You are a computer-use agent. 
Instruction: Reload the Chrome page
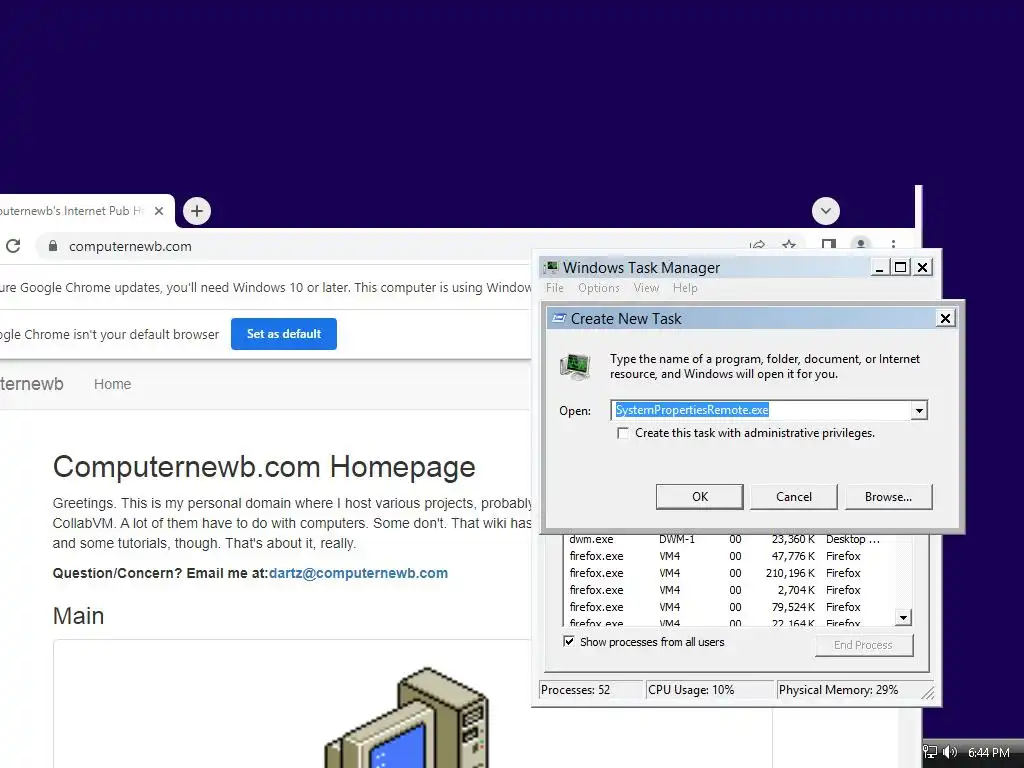pyautogui.click(x=13, y=246)
